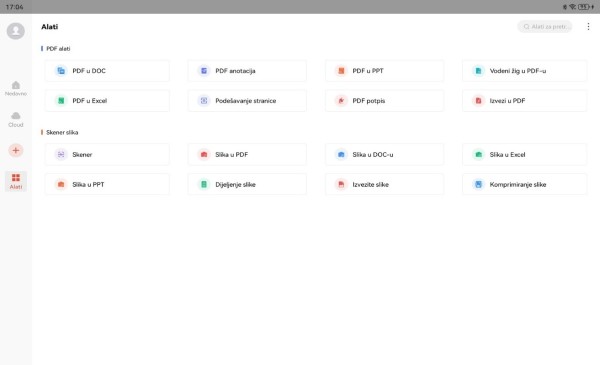
Task: Tap the red plus create button
Action: pyautogui.click(x=16, y=150)
